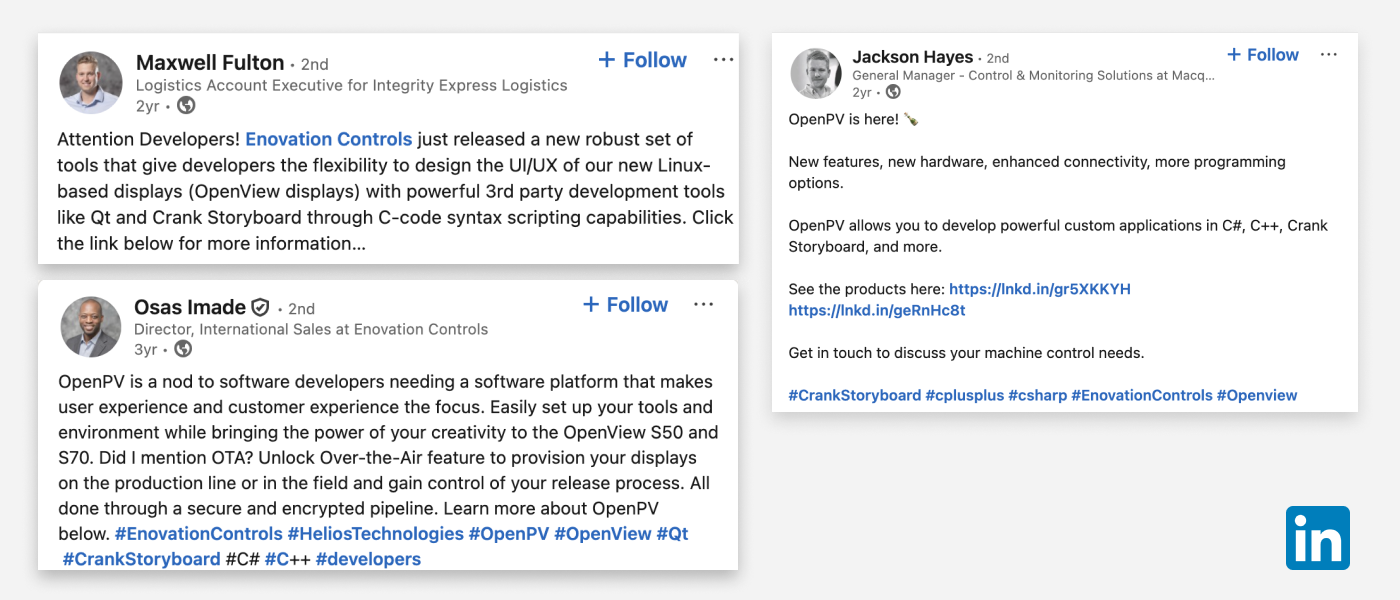Click 'General Manager - Control & Monitoring Solutions' headline
This screenshot has height=600, width=1400.
(x=1034, y=75)
